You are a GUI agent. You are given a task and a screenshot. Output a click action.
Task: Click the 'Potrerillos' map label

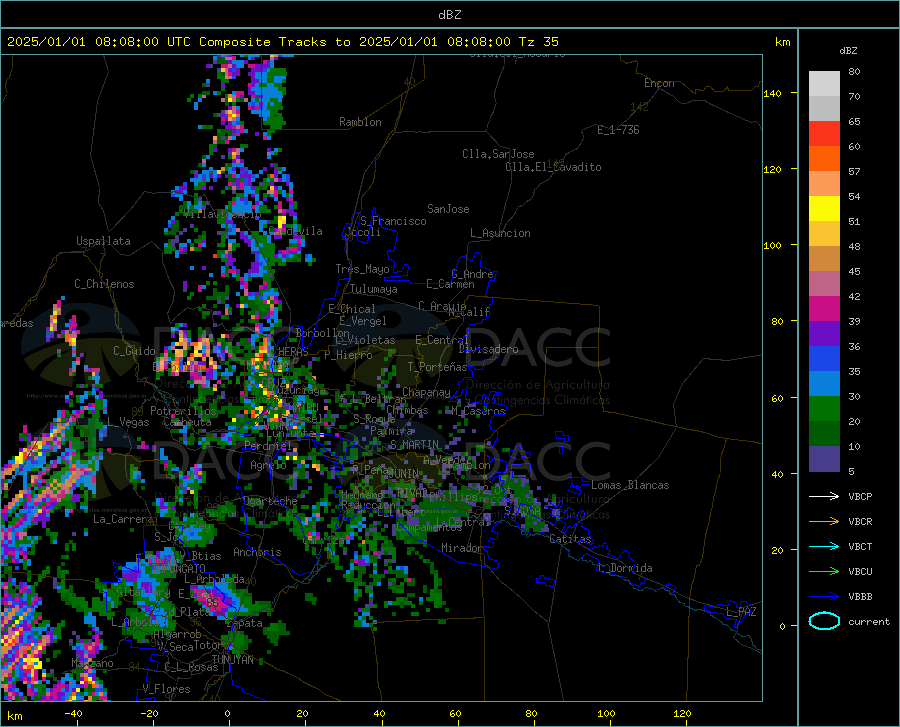click(x=183, y=411)
